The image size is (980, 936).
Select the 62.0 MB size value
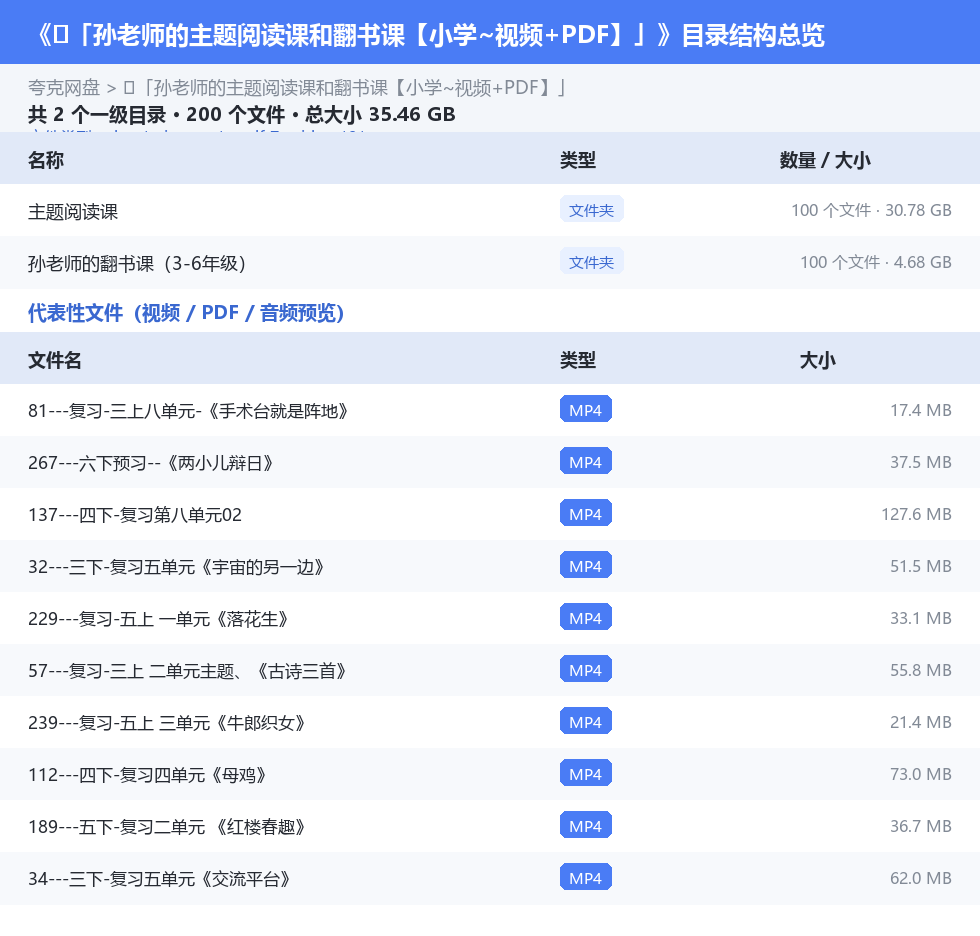(921, 878)
